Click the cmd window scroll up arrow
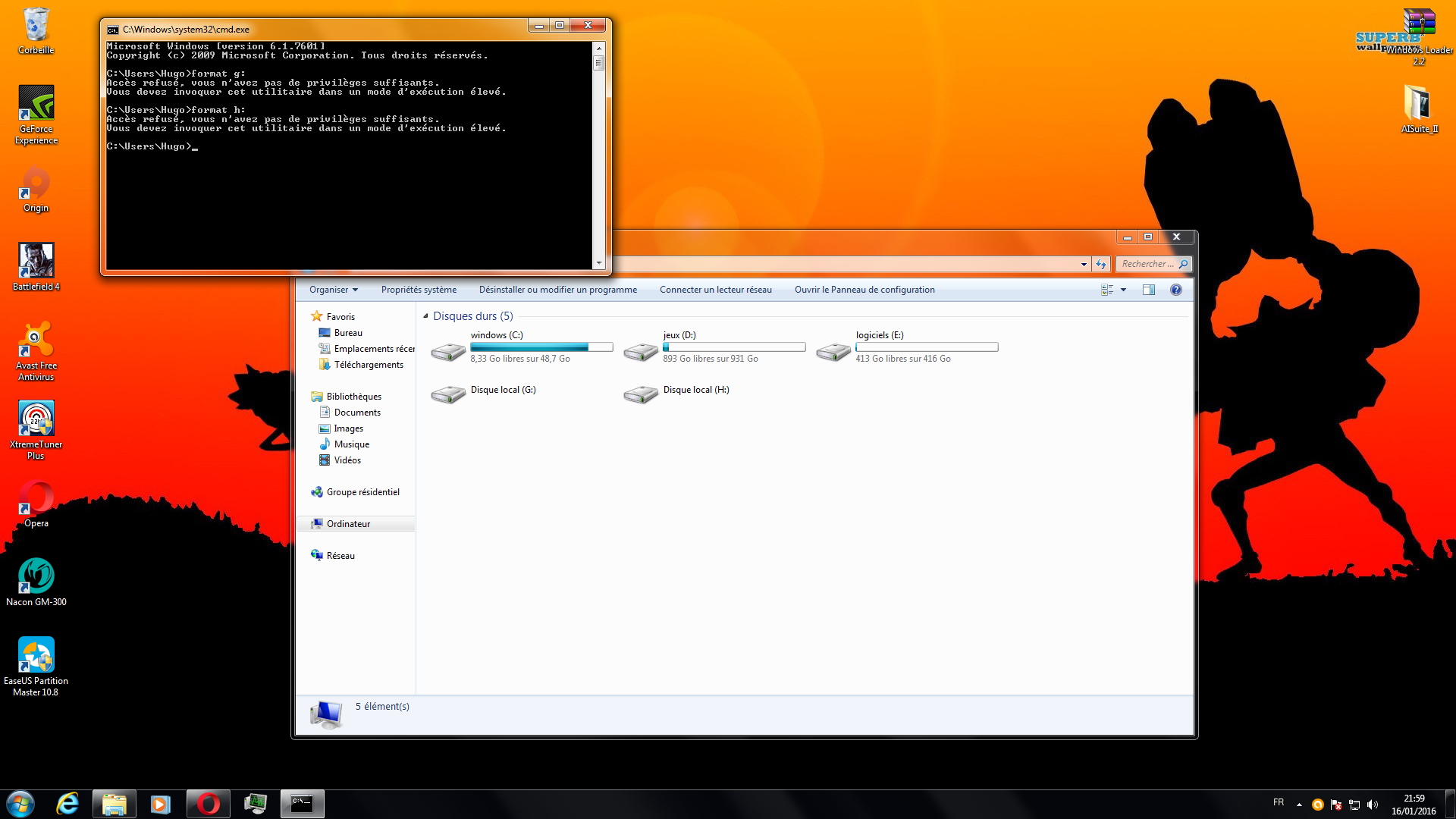The height and width of the screenshot is (819, 1456). click(599, 48)
